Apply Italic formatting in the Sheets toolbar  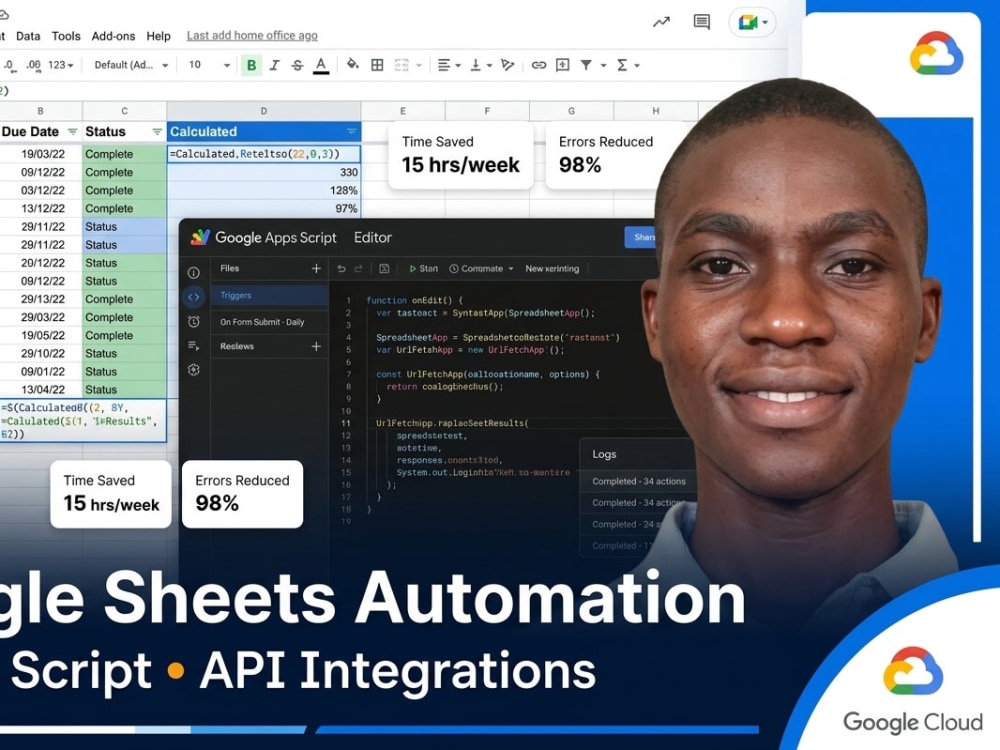[x=274, y=65]
